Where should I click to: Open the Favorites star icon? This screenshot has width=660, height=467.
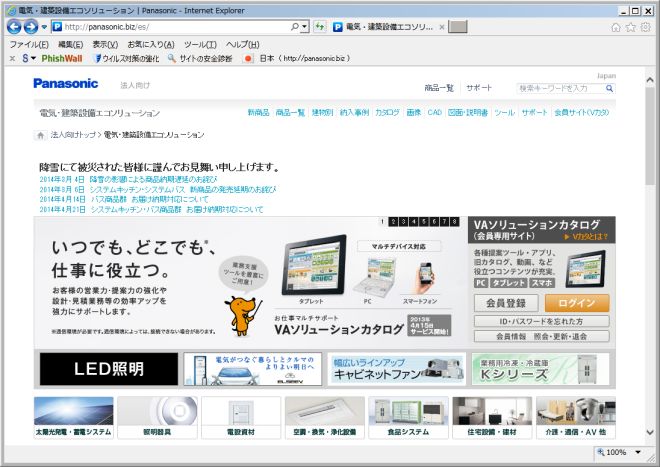click(x=631, y=27)
